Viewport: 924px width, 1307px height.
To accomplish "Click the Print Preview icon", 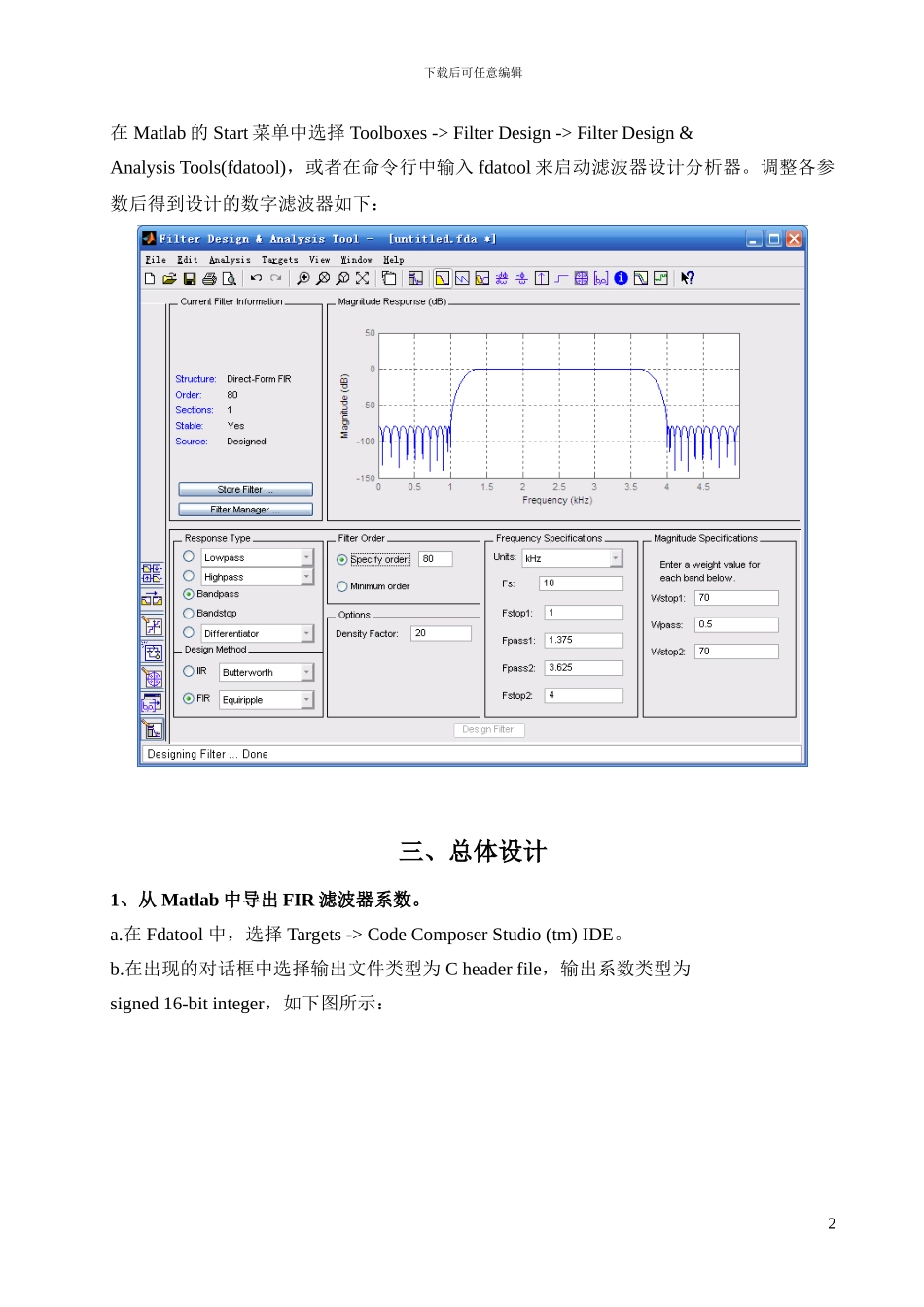I will click(x=229, y=278).
